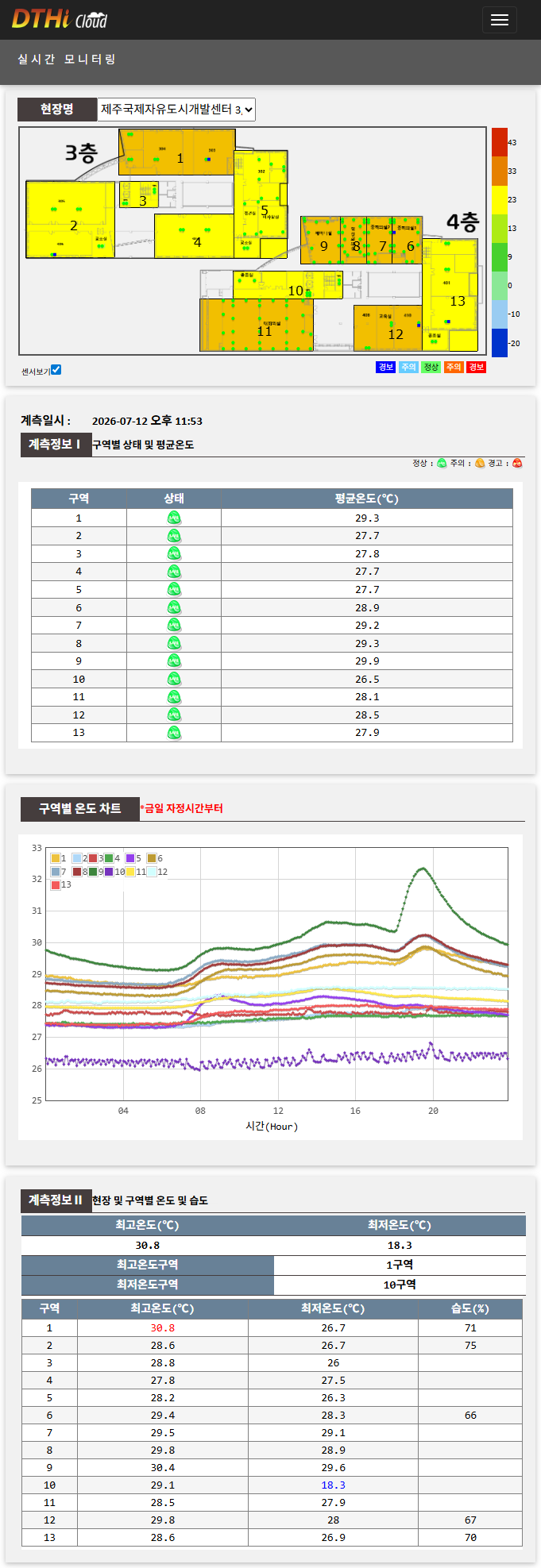Click zone 6 status icon in table

pyautogui.click(x=174, y=607)
